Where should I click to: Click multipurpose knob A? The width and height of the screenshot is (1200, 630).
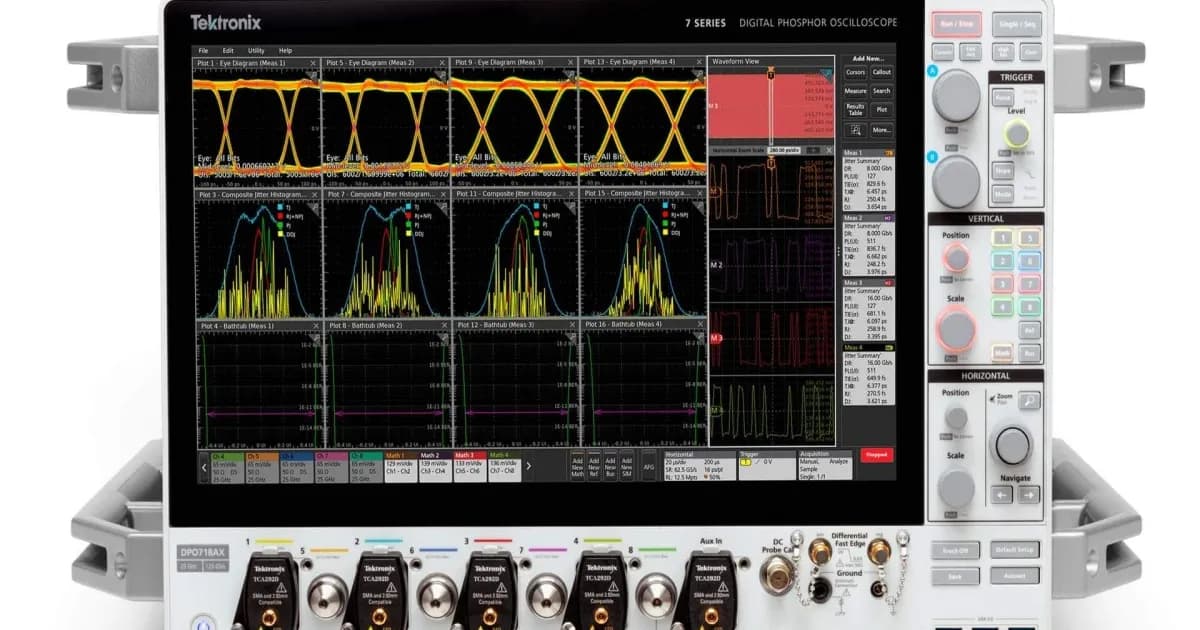coord(956,96)
